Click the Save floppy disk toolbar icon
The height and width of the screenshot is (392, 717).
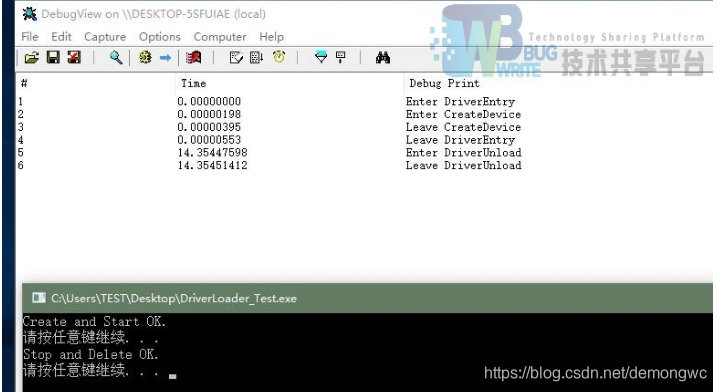[54, 57]
